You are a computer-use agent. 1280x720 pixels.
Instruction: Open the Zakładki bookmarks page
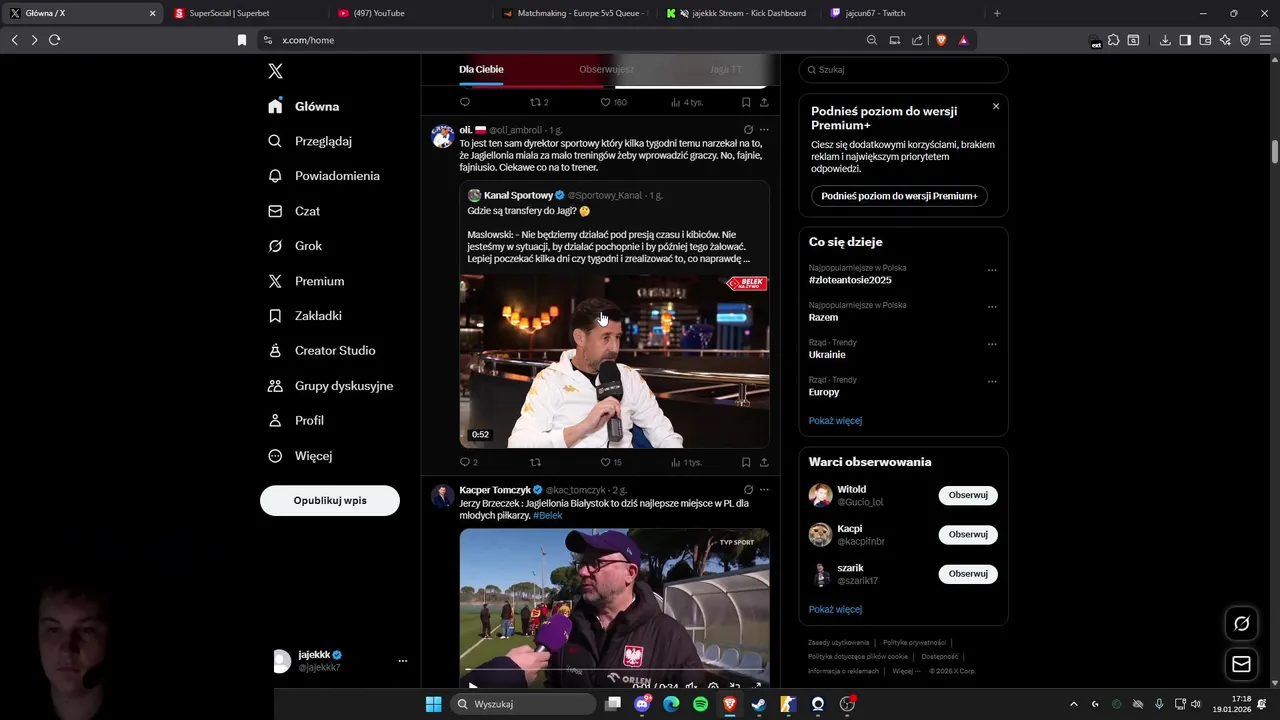point(305,316)
